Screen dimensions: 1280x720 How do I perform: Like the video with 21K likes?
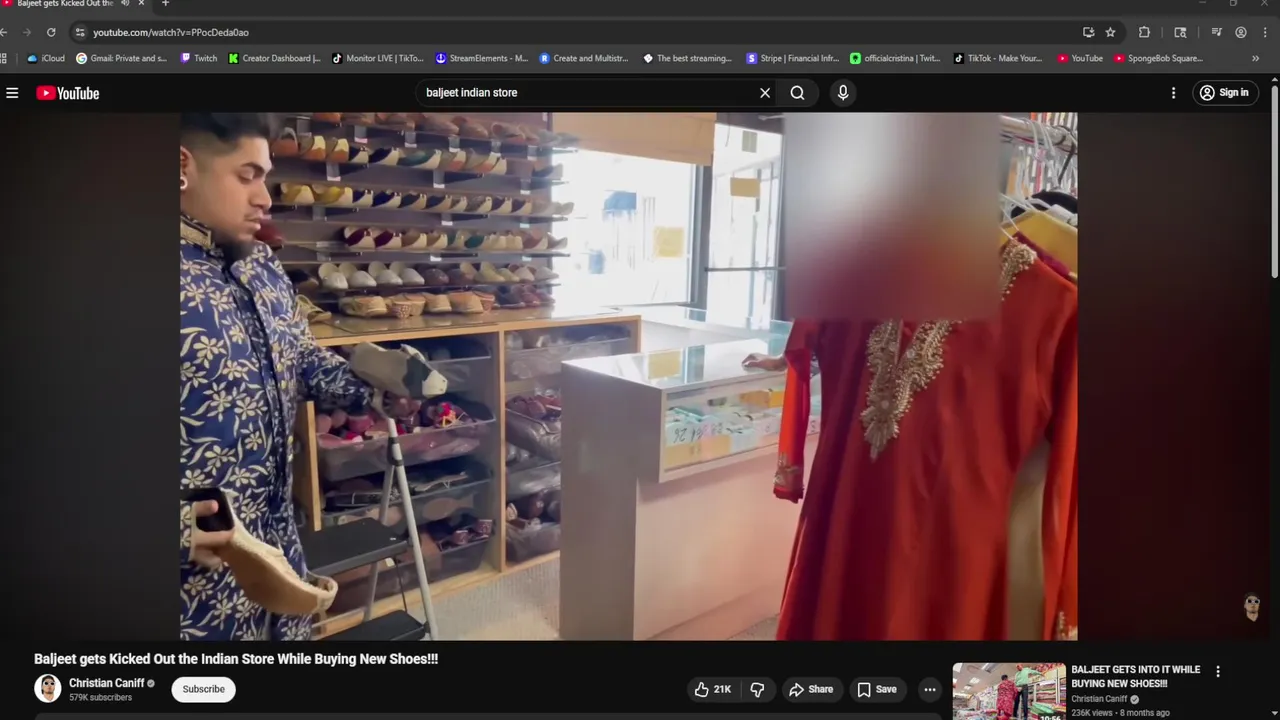pos(713,689)
